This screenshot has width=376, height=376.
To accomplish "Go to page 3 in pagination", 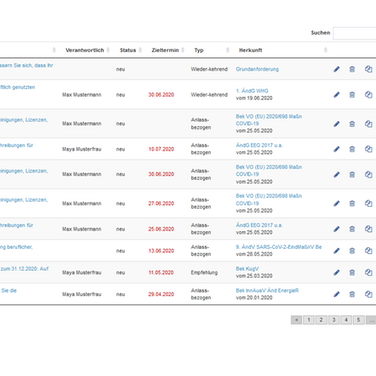I will click(x=334, y=320).
